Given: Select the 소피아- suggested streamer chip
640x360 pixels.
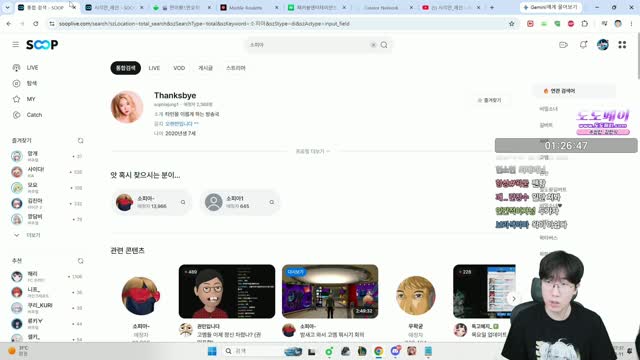Looking at the screenshot, I should [x=151, y=202].
